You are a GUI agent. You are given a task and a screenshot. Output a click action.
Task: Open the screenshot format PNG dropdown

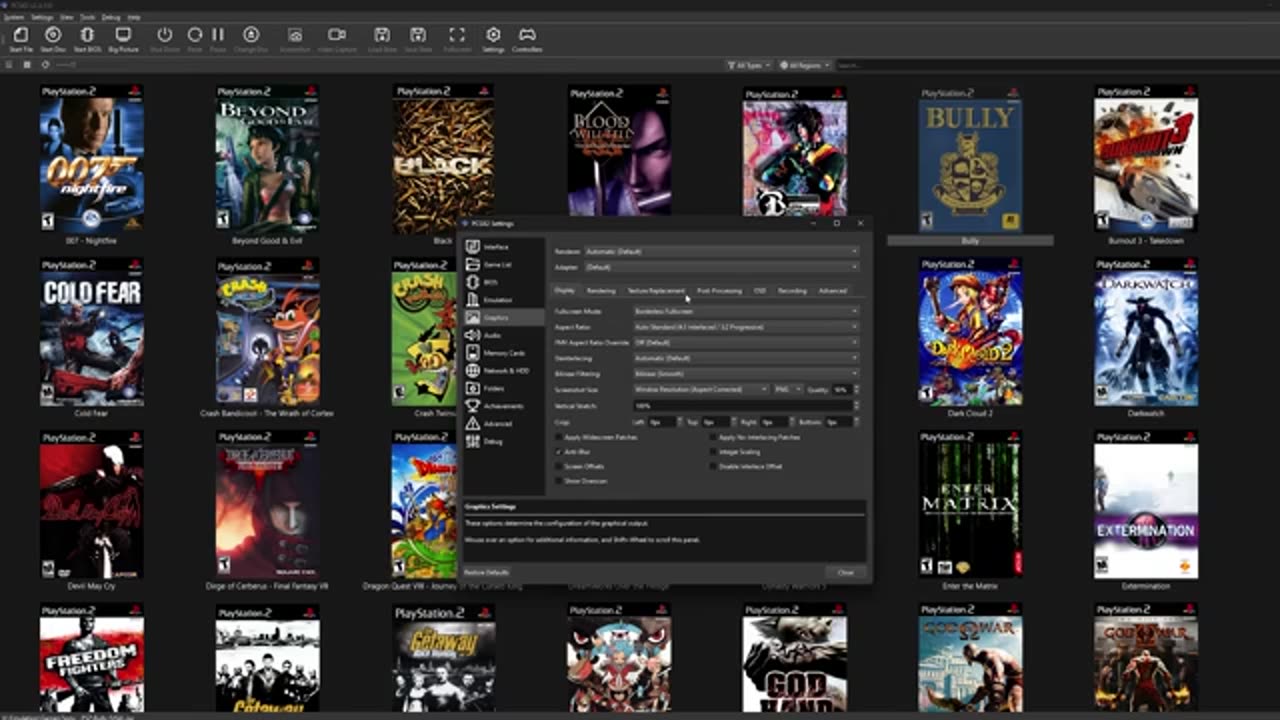(788, 389)
